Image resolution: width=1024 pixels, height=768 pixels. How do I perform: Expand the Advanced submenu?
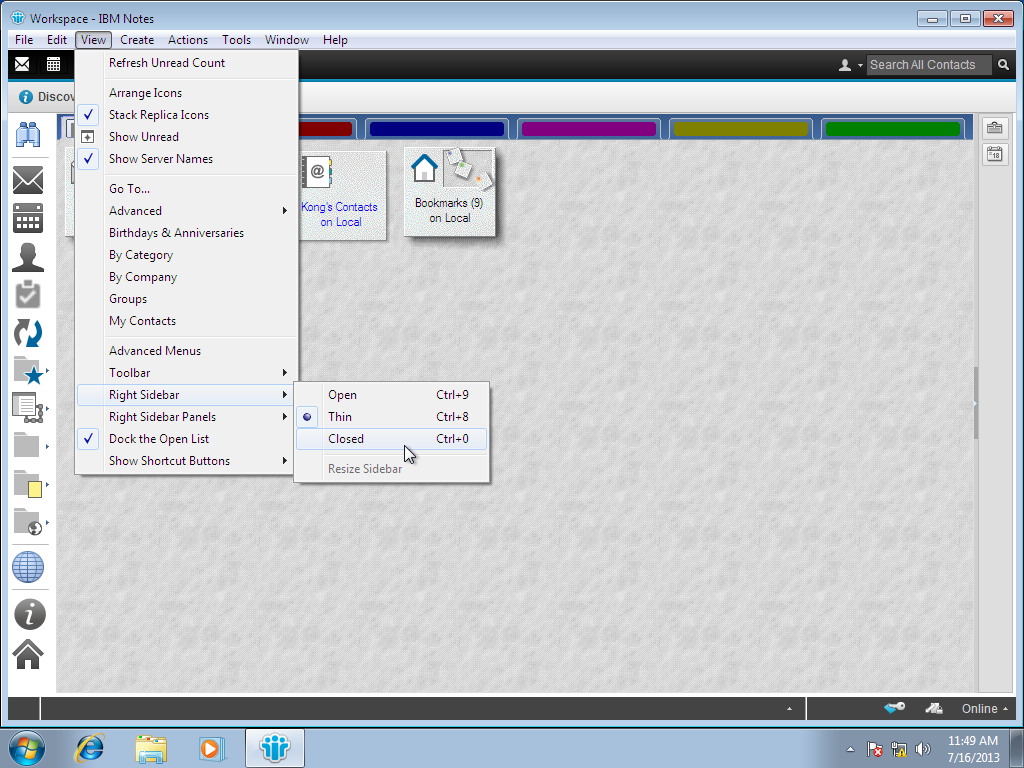tap(186, 211)
